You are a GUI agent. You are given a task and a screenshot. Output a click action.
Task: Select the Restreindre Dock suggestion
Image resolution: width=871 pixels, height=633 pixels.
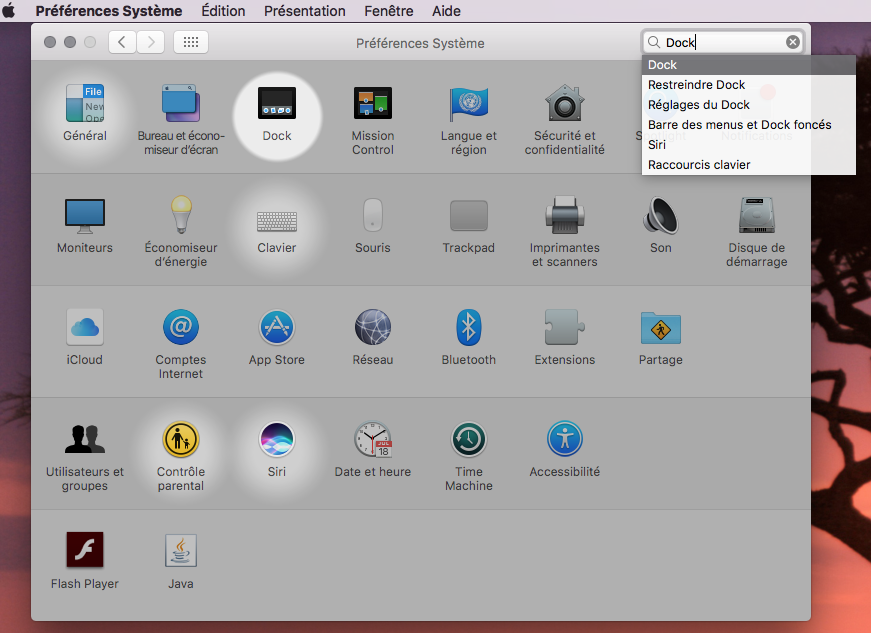(748, 85)
